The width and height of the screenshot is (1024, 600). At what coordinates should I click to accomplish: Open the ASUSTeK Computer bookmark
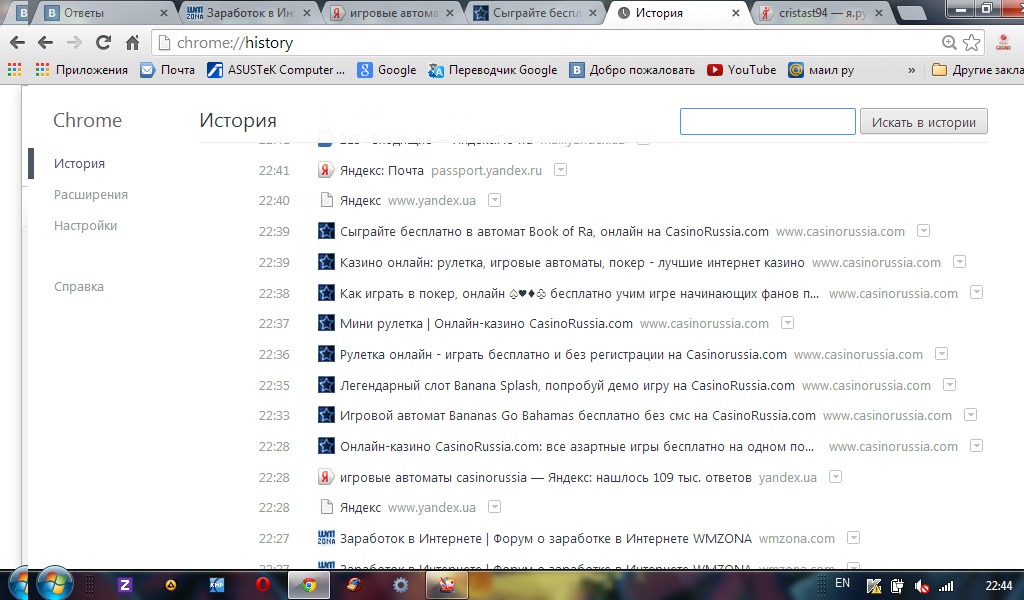pos(276,70)
